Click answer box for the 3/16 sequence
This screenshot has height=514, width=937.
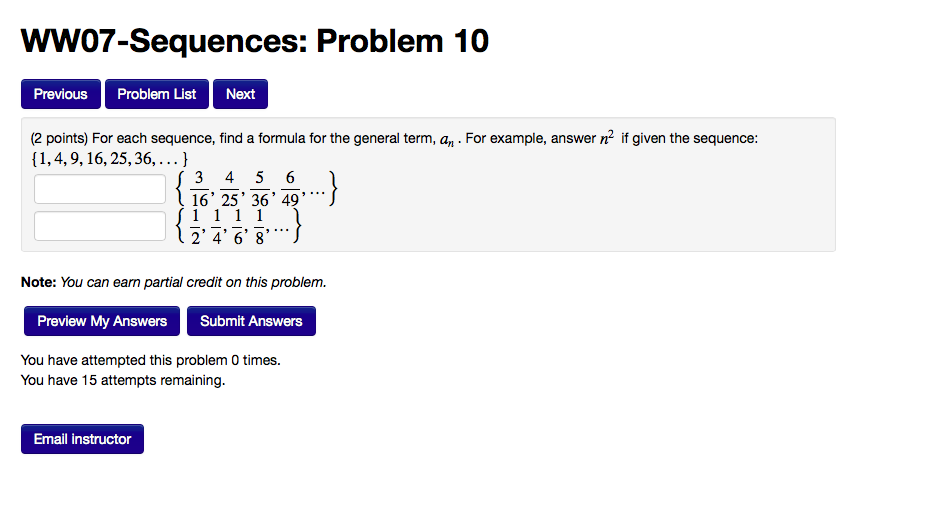[x=100, y=189]
